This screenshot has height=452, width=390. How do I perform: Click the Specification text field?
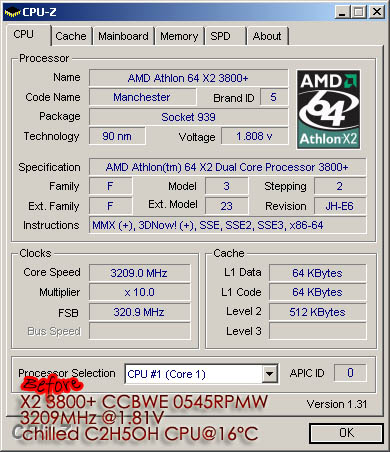(x=227, y=167)
